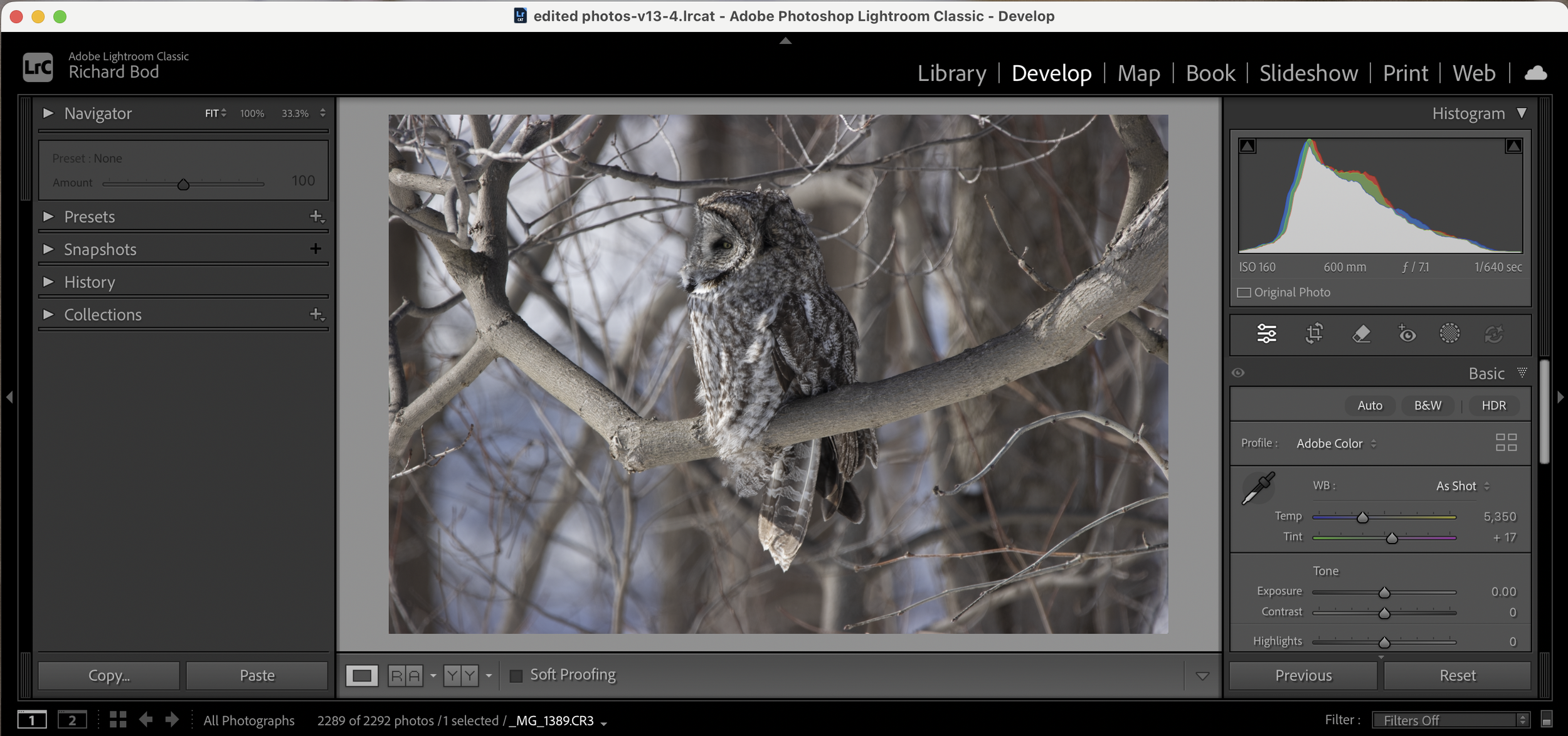Screen dimensions: 1568x736
Task: Select the Crop overlay tool icon
Action: [x=1314, y=334]
